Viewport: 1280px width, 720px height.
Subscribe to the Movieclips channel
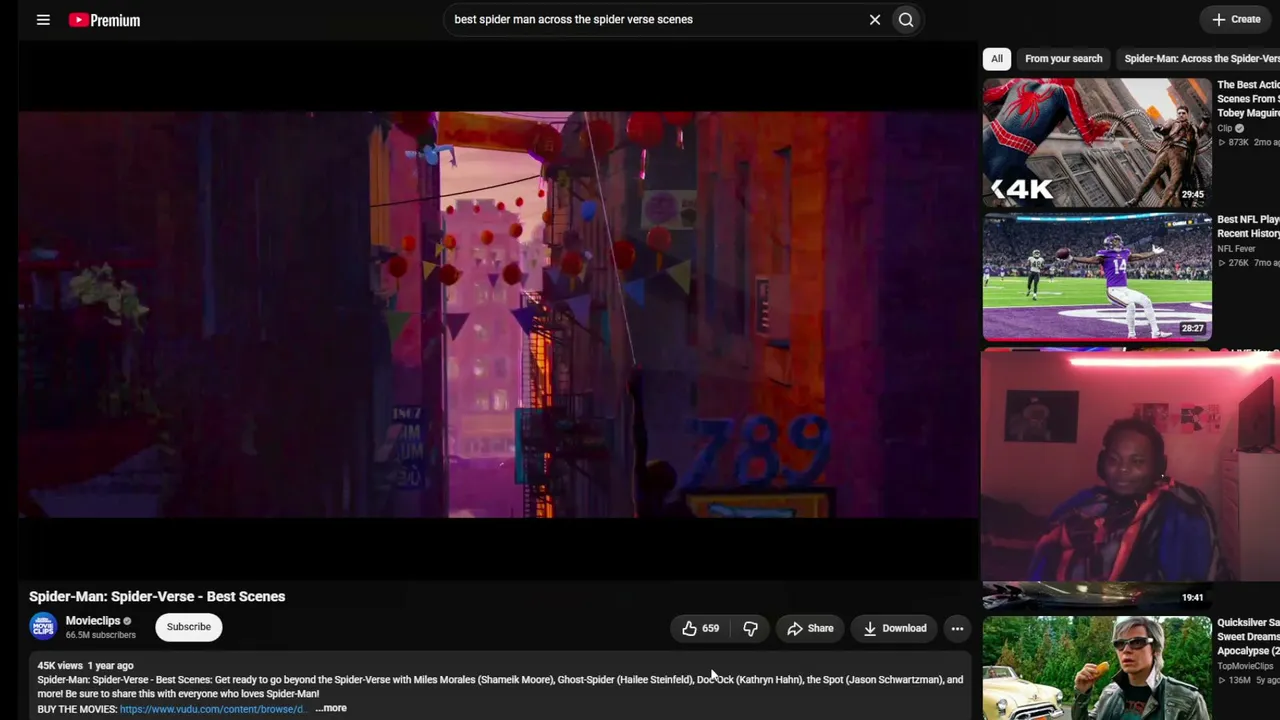(189, 627)
